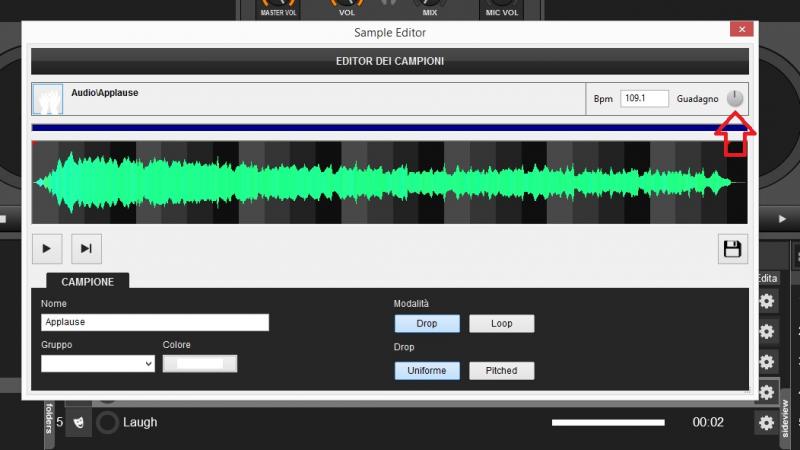Viewport: 800px width, 450px height.
Task: Open the Colore color picker
Action: pyautogui.click(x=200, y=363)
